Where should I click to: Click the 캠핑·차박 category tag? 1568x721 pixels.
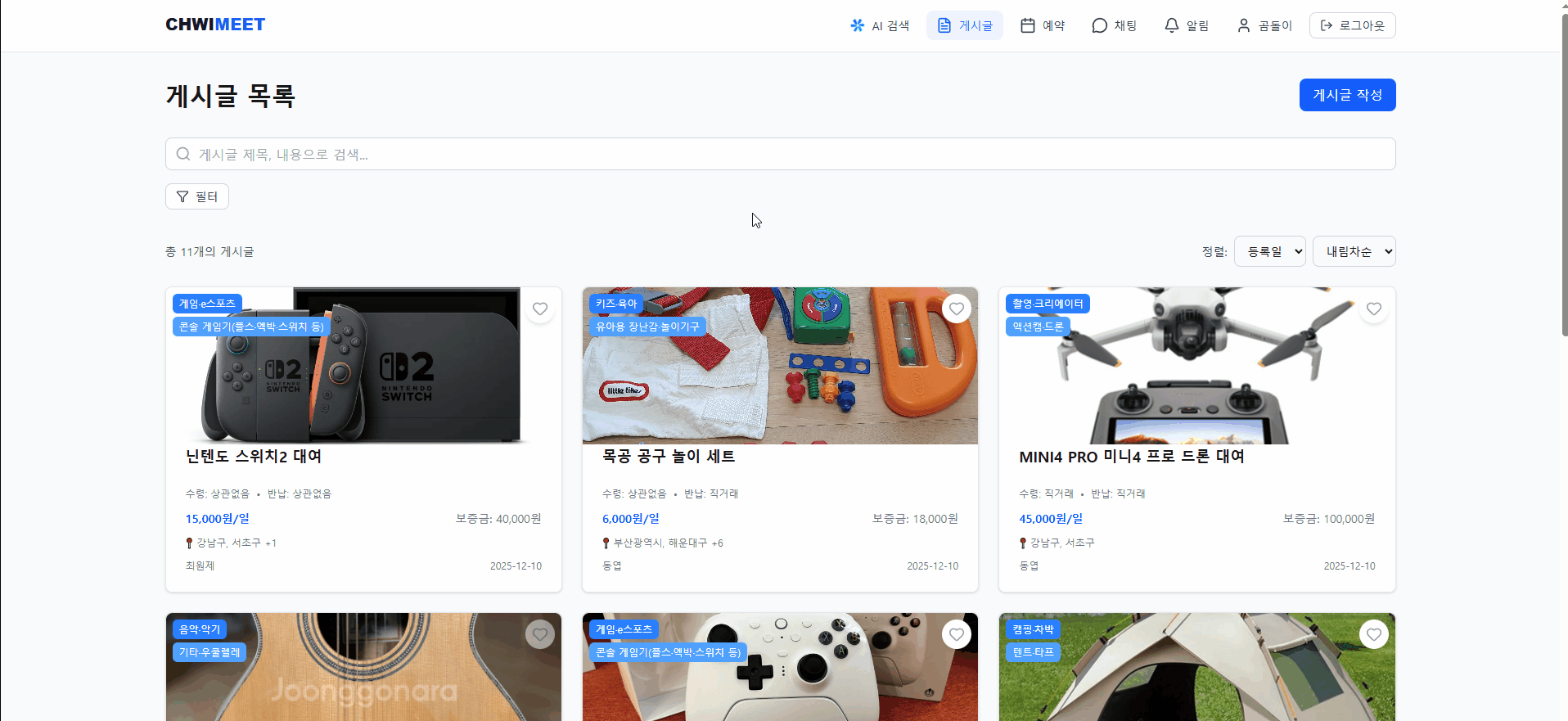tap(1033, 629)
